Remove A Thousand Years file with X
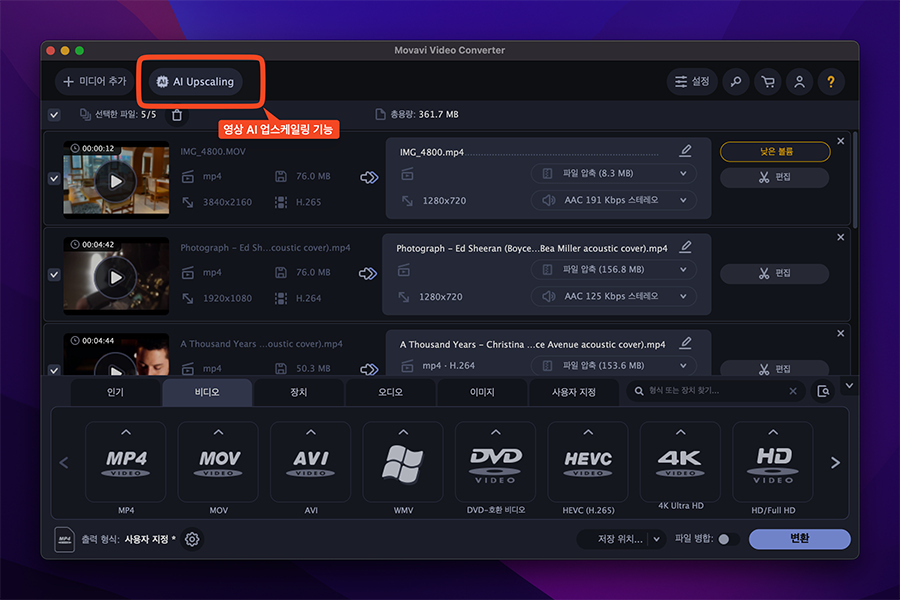 (x=840, y=334)
